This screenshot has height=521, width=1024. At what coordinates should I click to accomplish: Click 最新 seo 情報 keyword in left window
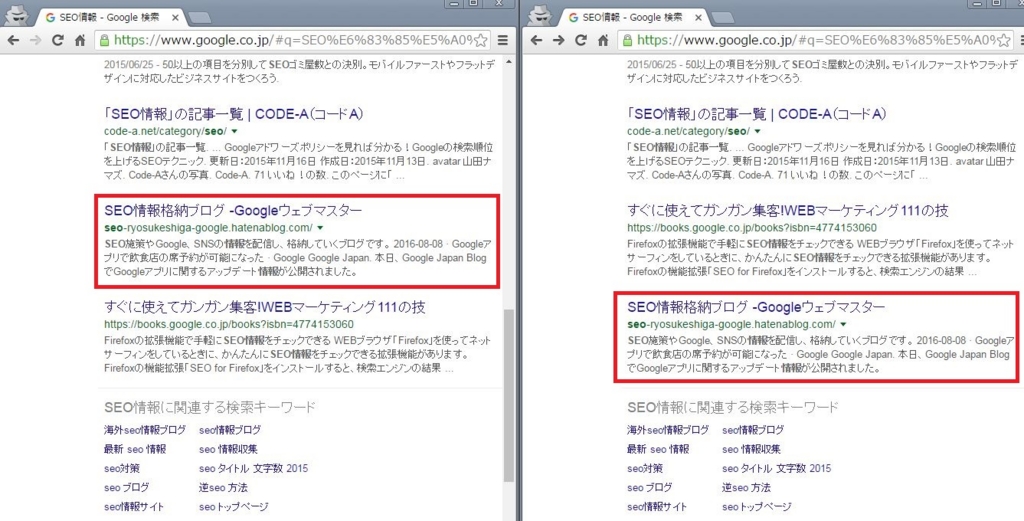(135, 449)
